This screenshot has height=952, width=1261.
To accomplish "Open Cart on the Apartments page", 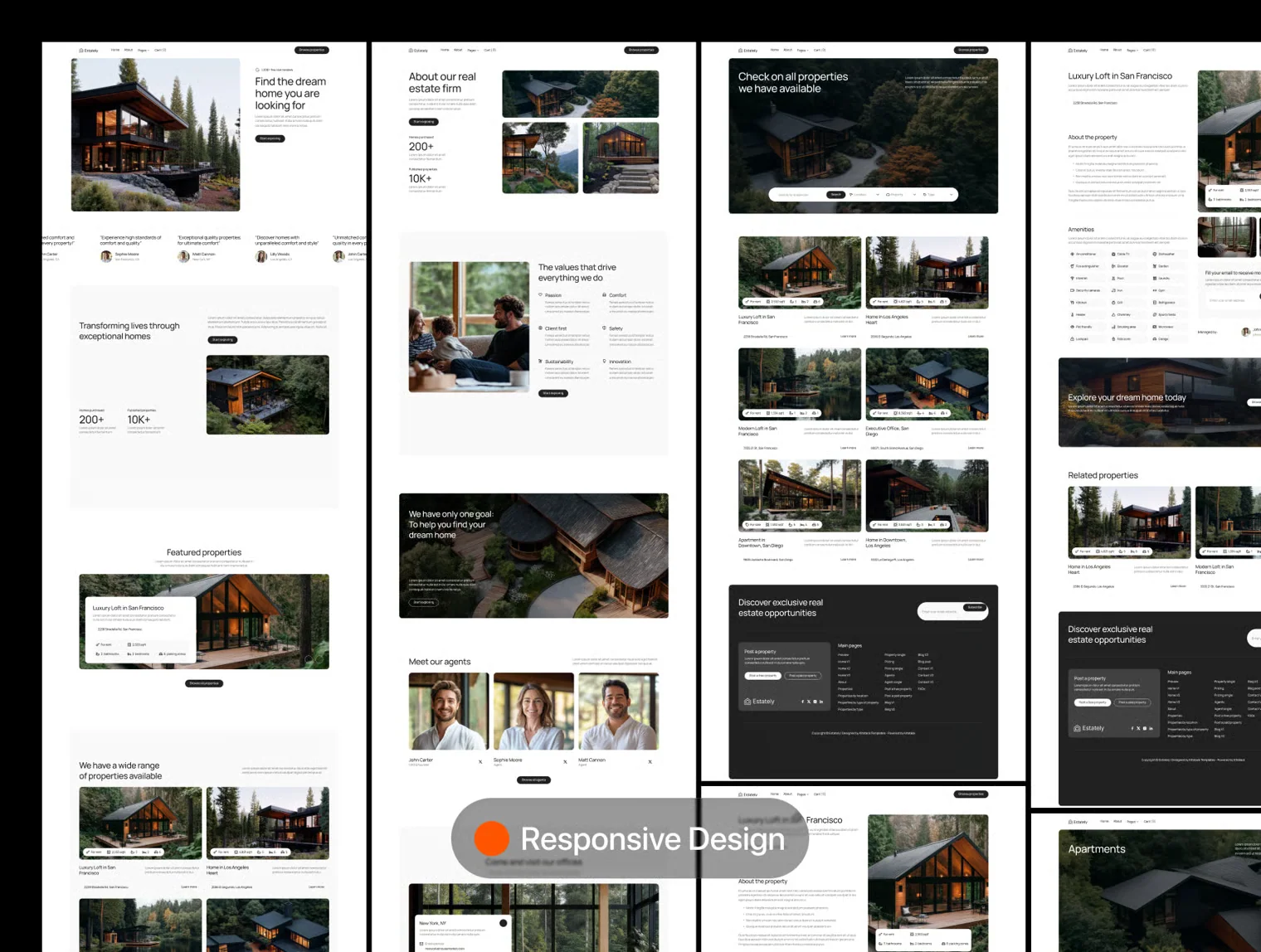I will (x=1150, y=822).
